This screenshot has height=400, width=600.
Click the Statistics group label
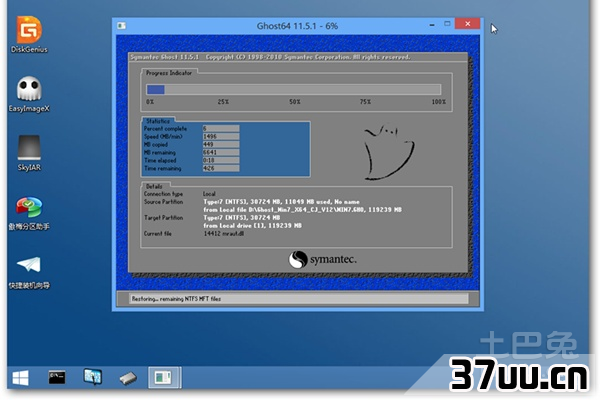(158, 121)
